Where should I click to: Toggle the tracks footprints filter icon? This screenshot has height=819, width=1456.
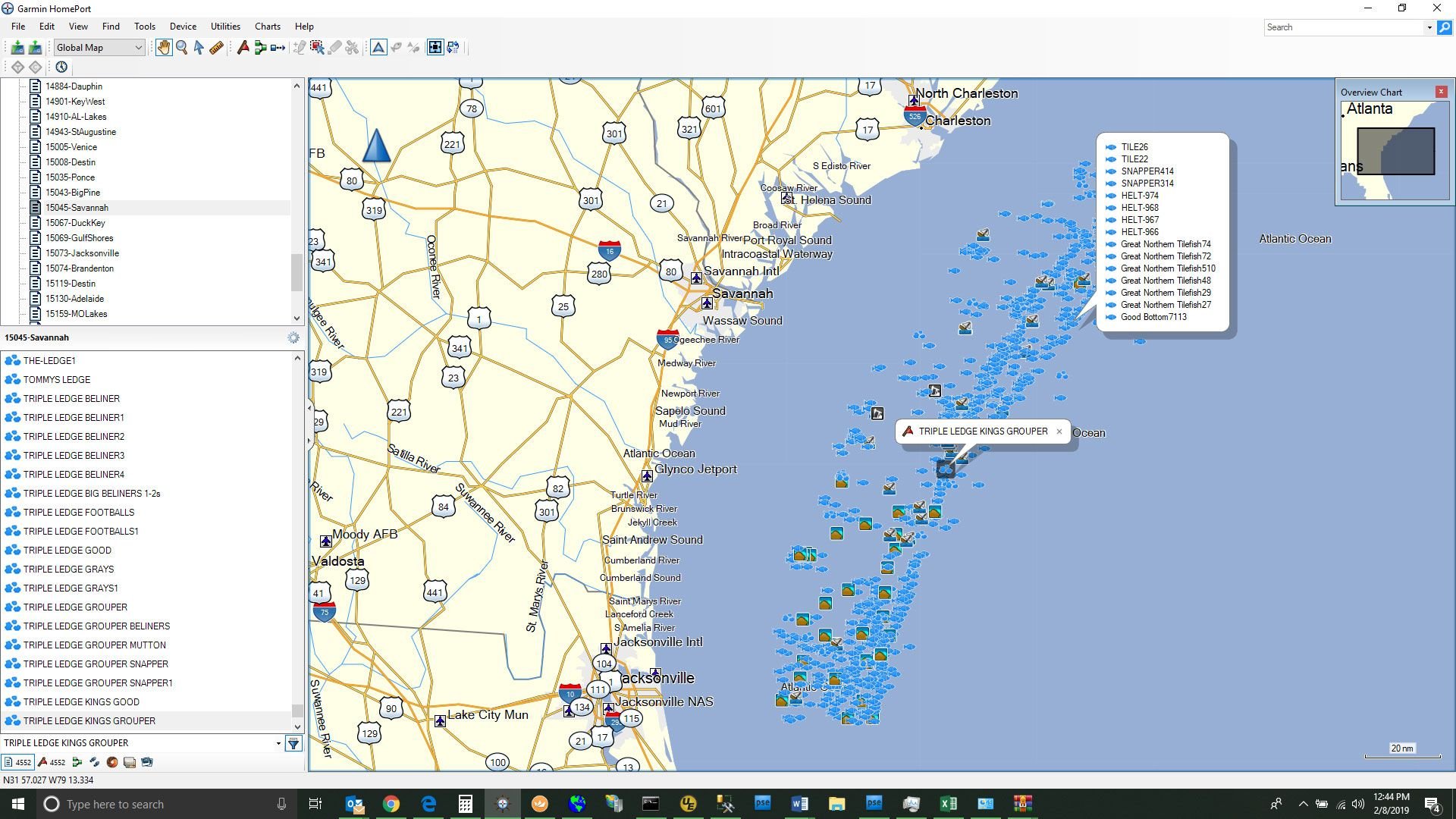coord(94,762)
